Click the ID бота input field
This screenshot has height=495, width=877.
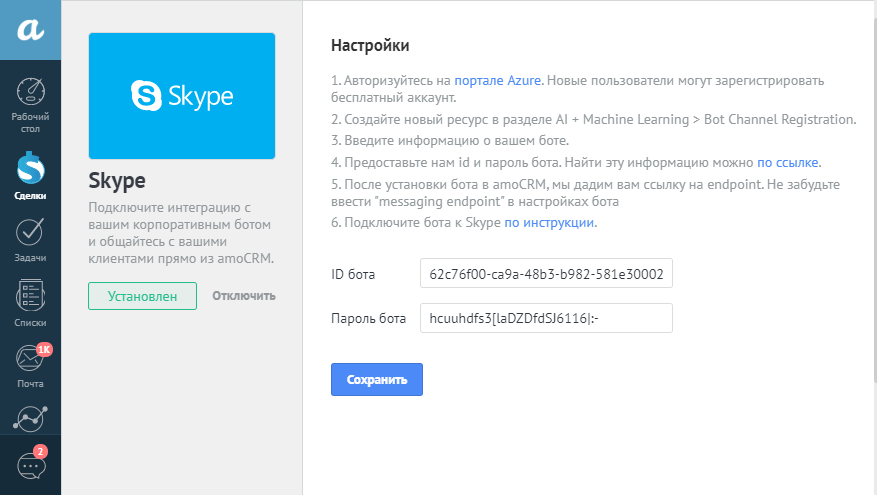coord(546,274)
